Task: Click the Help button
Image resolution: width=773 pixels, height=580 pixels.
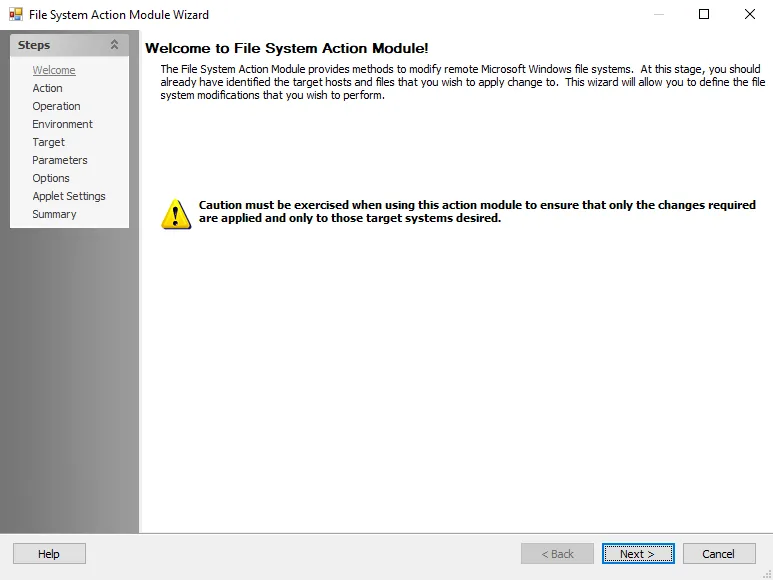Action: pos(49,553)
